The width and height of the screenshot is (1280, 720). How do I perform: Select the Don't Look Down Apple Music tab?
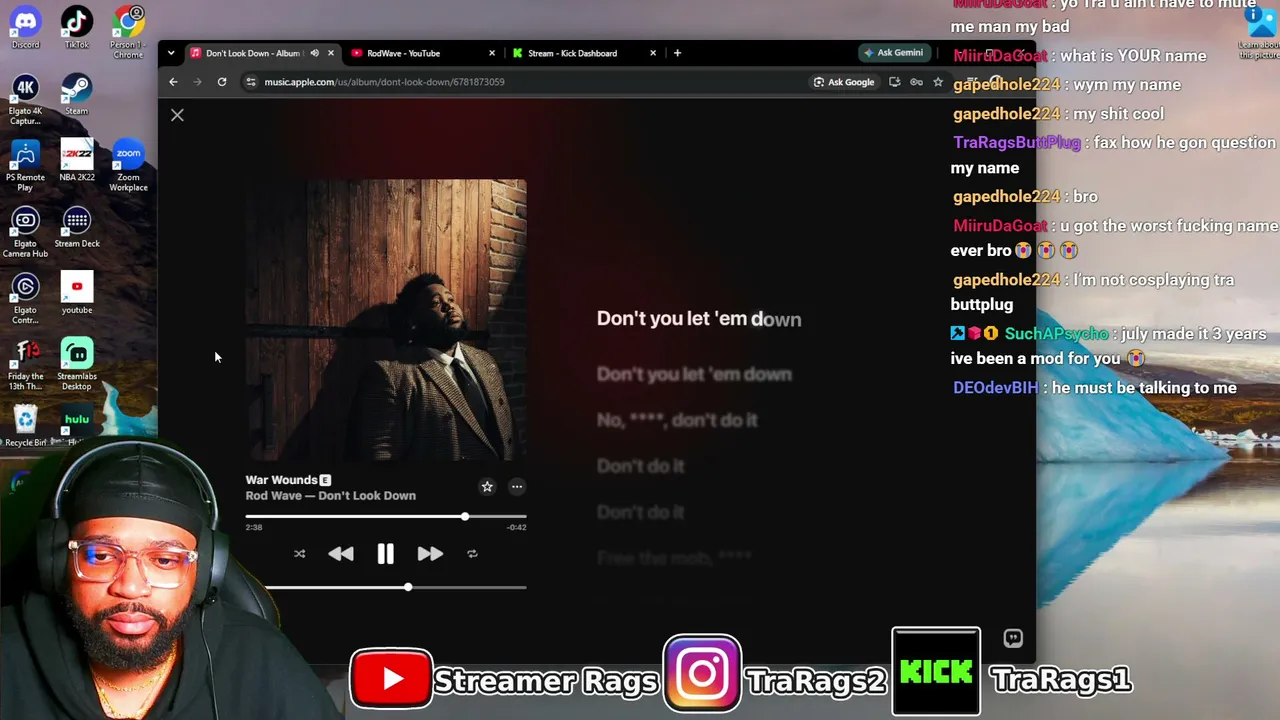coord(252,53)
